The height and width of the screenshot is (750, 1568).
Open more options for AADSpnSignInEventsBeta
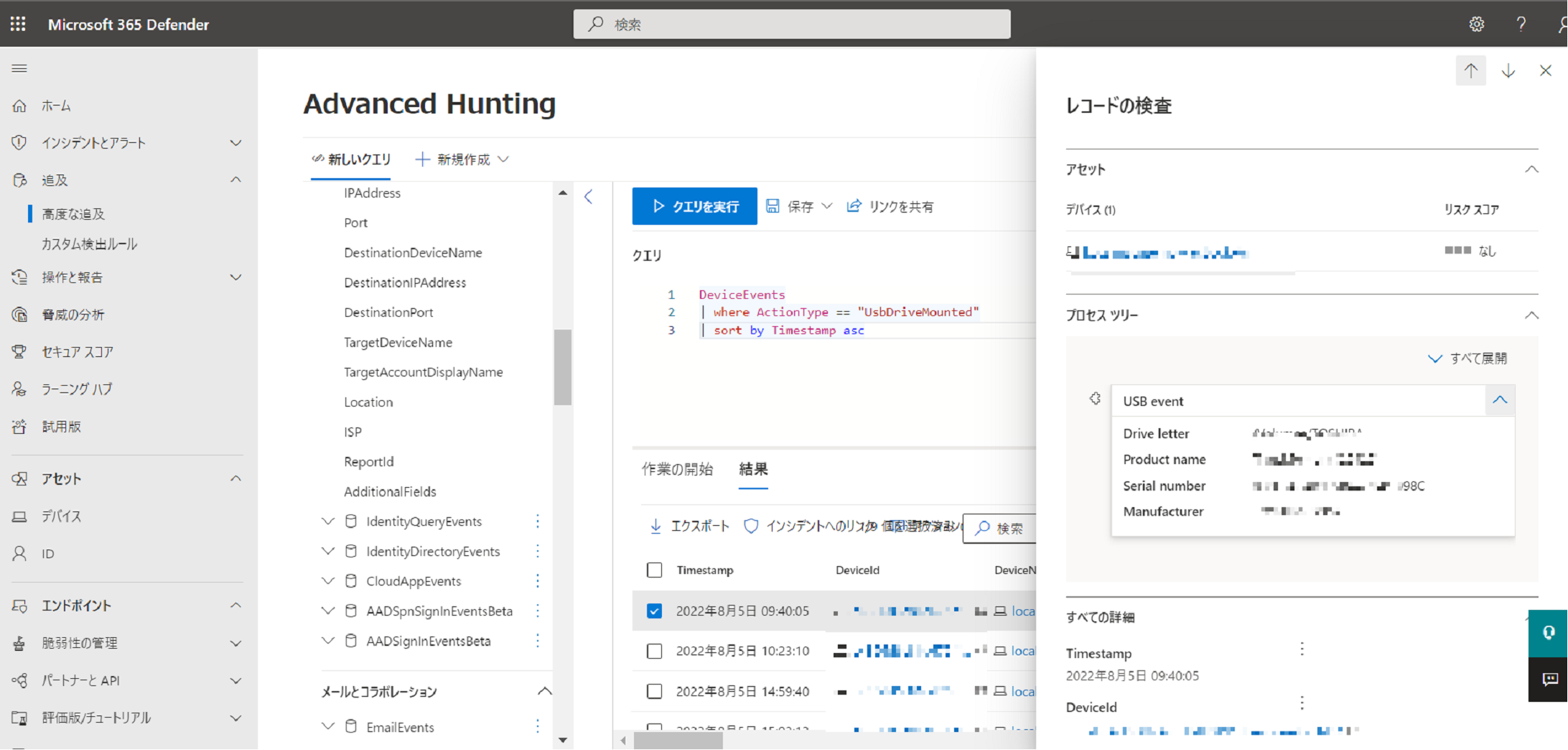pyautogui.click(x=537, y=611)
